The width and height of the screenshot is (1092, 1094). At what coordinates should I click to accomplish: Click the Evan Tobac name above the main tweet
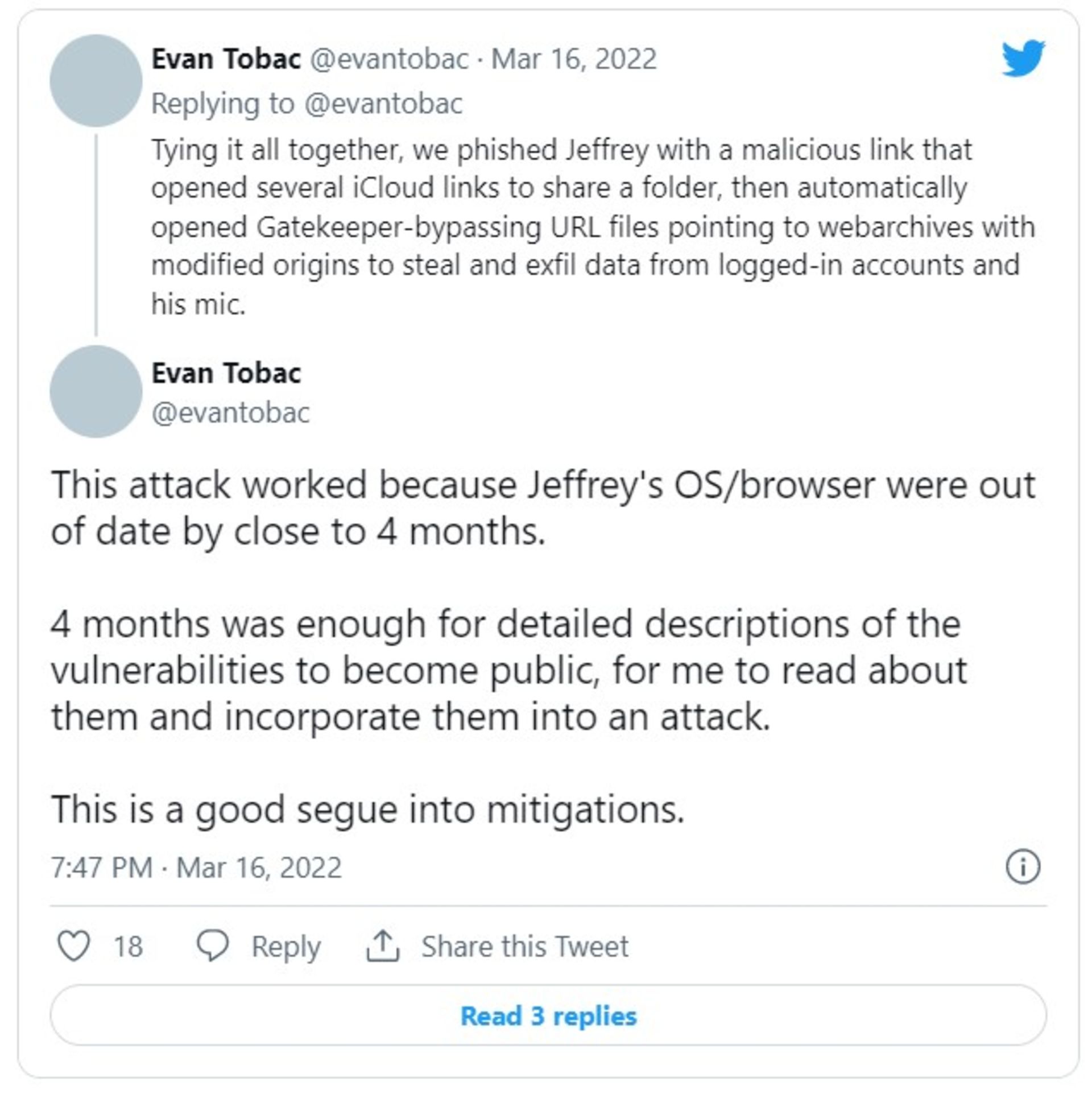click(226, 373)
